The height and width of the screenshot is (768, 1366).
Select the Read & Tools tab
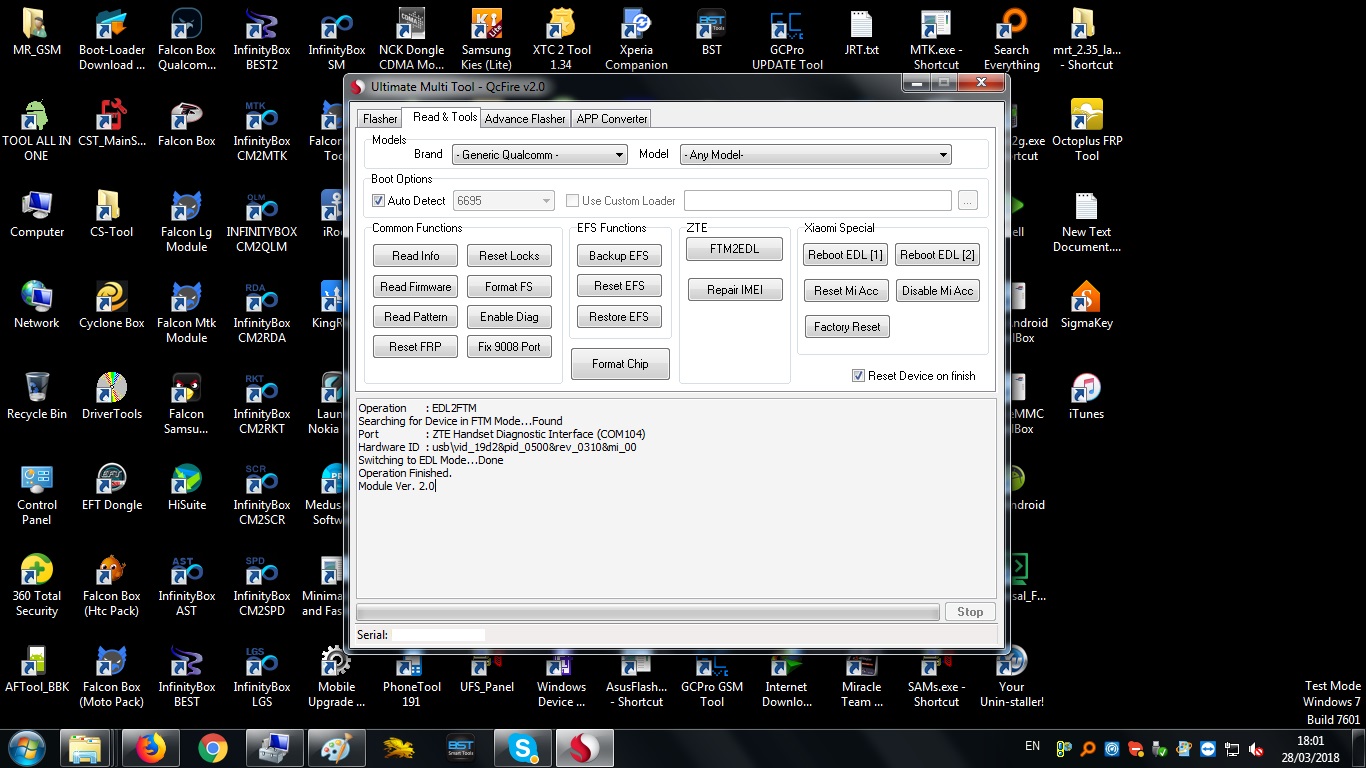(444, 117)
